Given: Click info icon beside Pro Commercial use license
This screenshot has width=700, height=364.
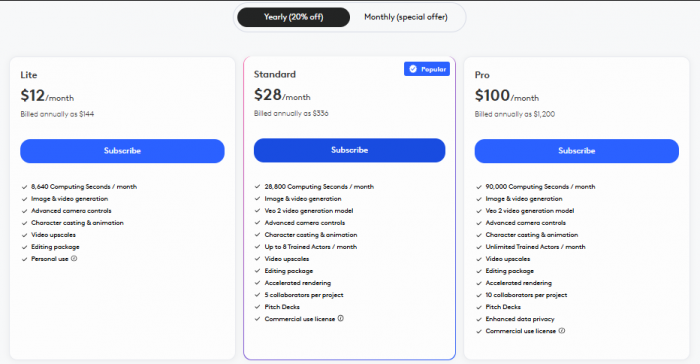Looking at the screenshot, I should [x=562, y=331].
